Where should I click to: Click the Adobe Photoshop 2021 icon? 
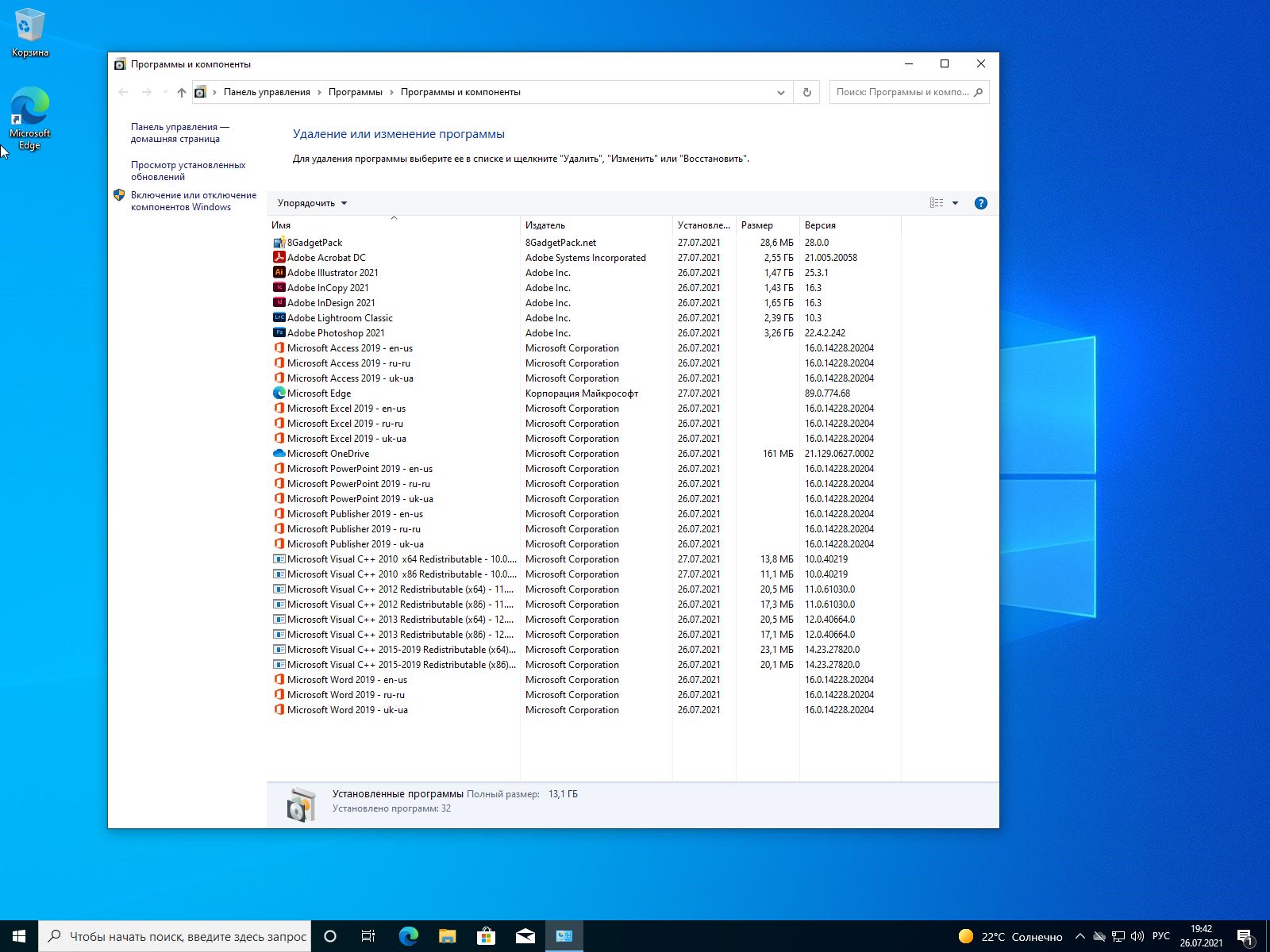point(279,333)
